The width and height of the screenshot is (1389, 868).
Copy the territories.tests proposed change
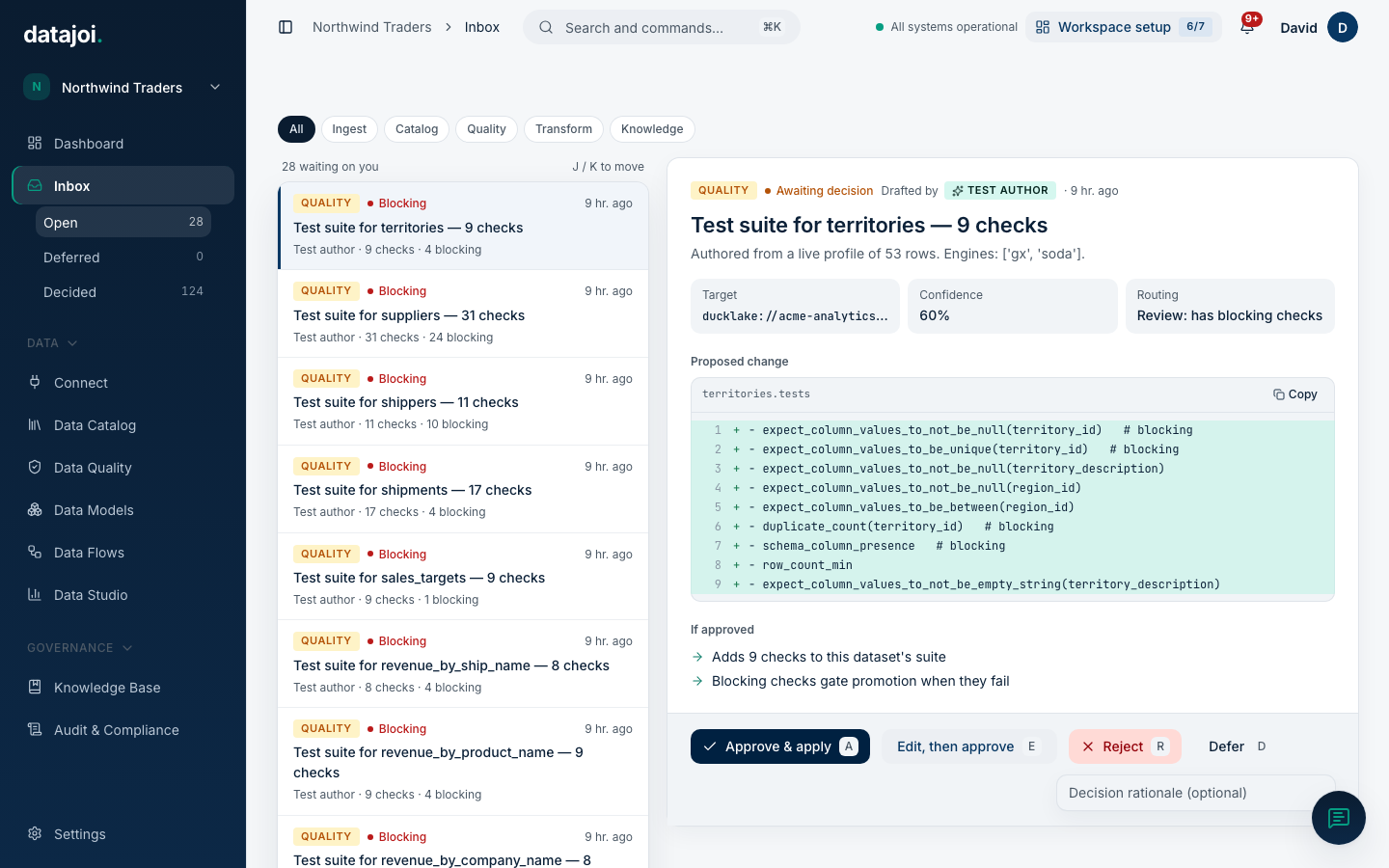click(x=1294, y=394)
